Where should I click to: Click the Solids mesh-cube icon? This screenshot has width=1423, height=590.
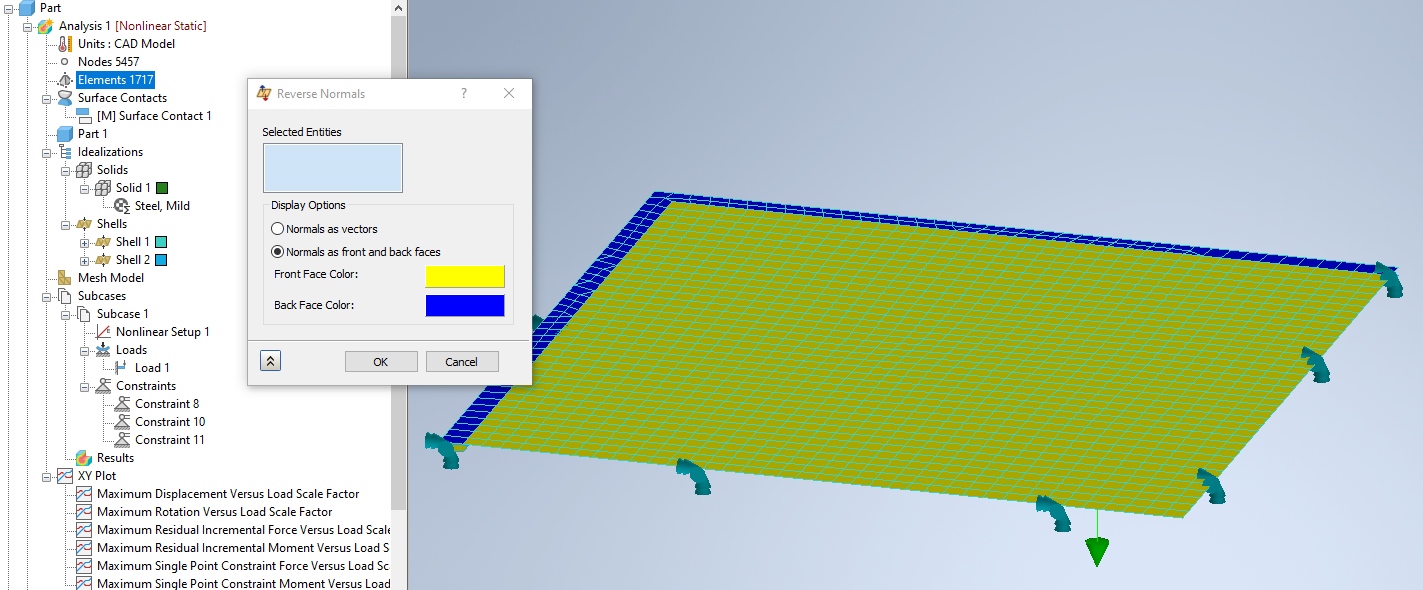tap(84, 170)
